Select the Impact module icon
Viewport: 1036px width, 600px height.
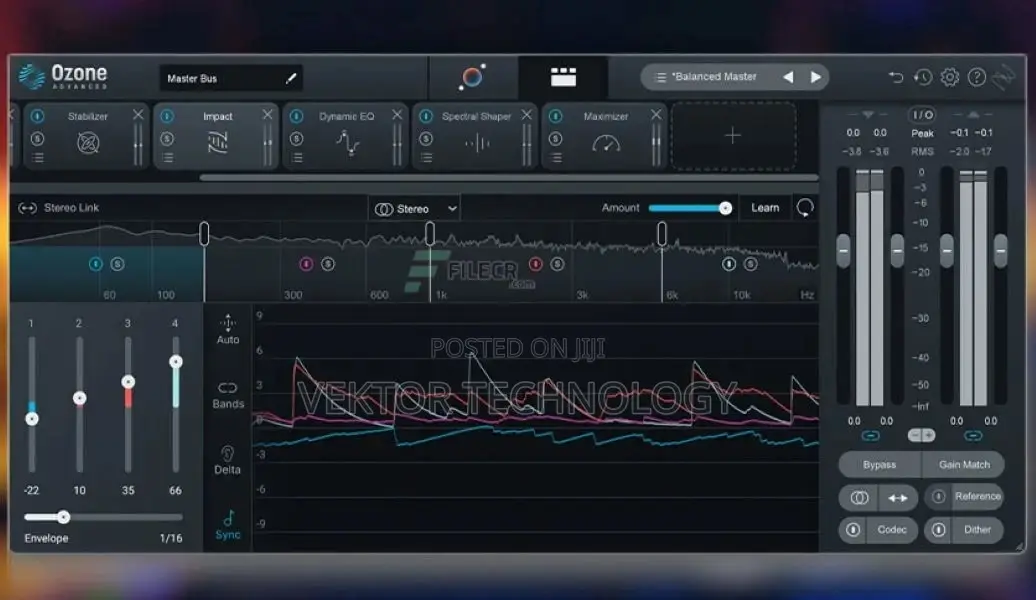point(217,142)
